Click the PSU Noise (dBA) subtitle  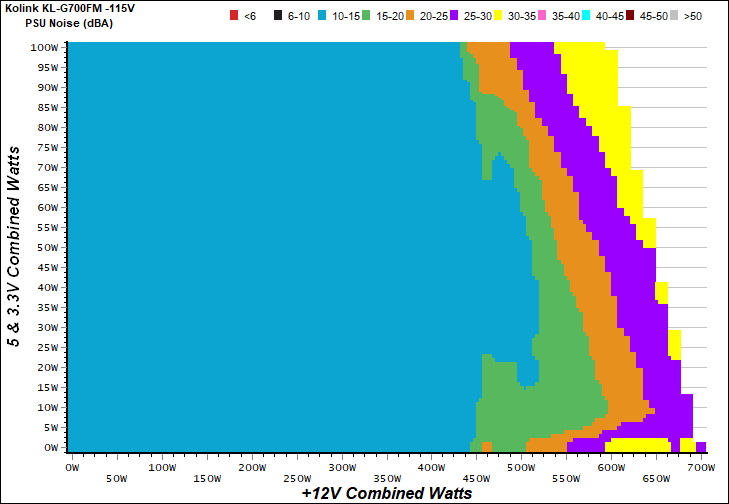click(68, 24)
